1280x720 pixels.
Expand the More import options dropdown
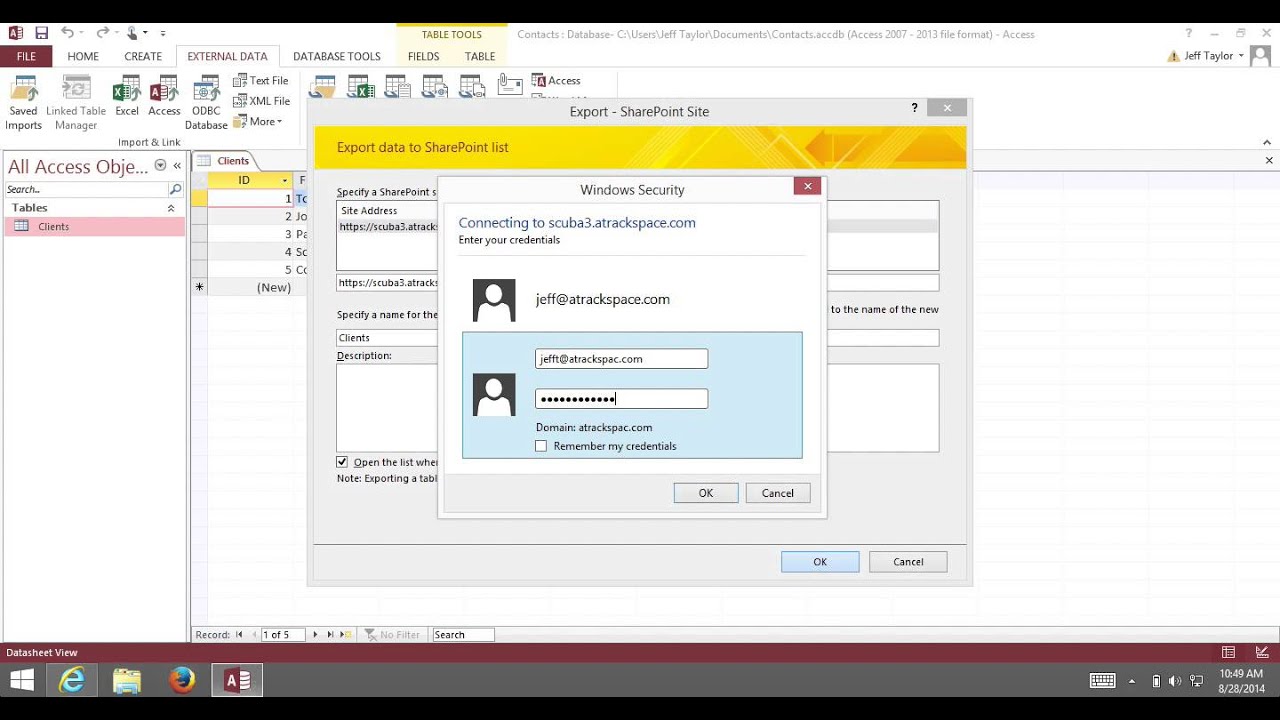258,122
